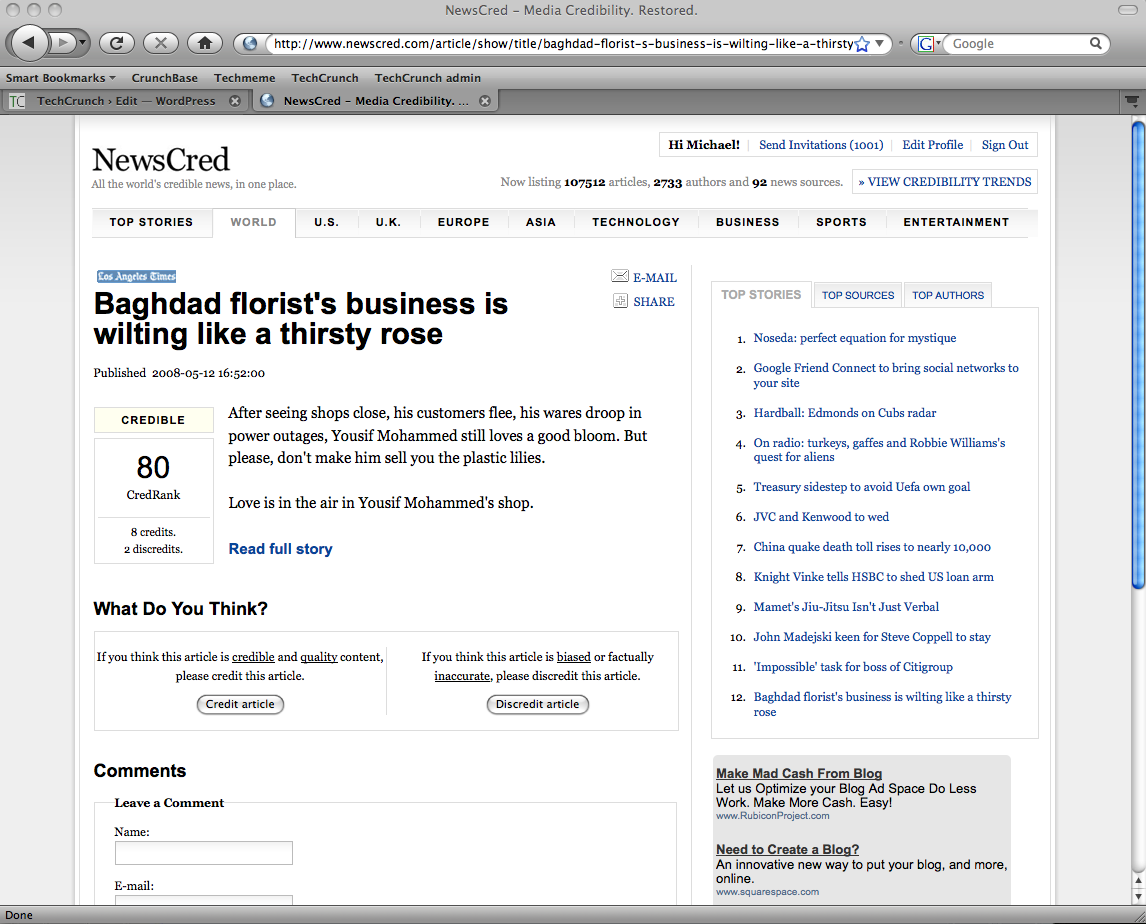Switch to the TECHNOLOGY section tab
The width and height of the screenshot is (1146, 924).
[x=635, y=222]
